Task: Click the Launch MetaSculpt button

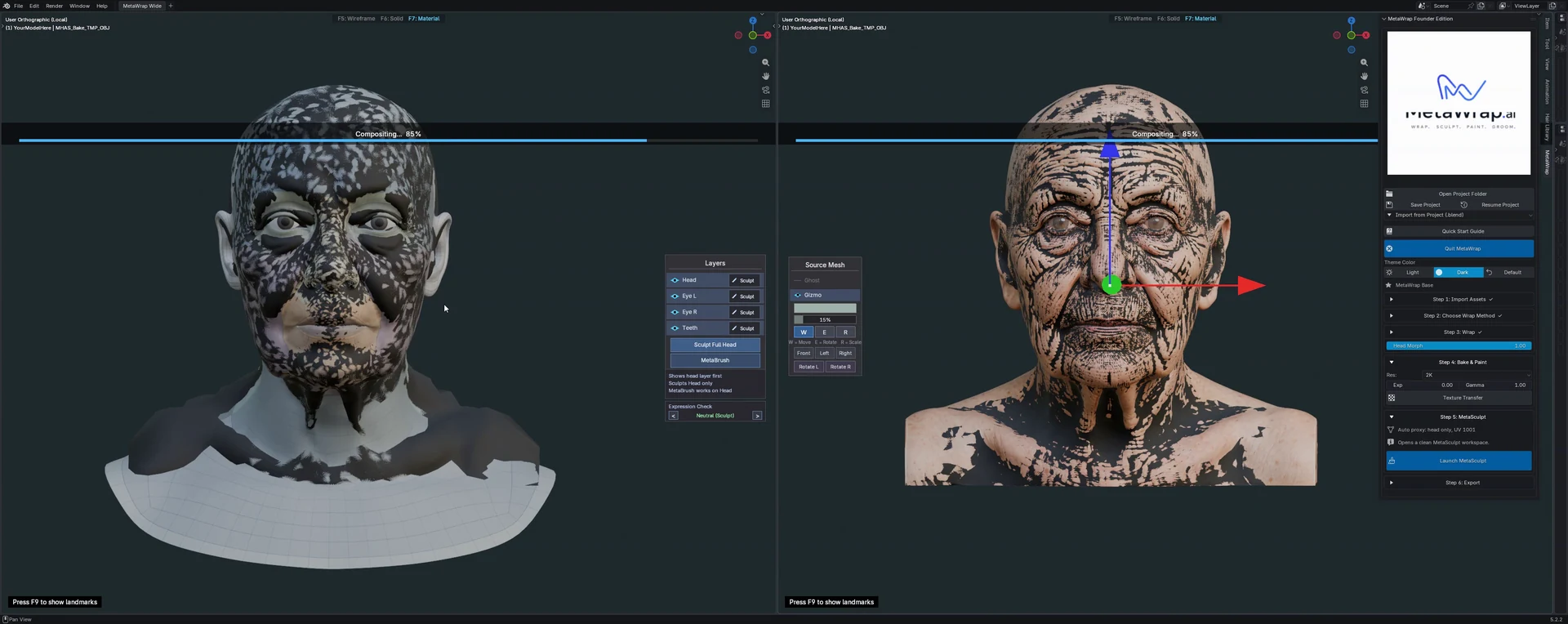Action: 1459,461
